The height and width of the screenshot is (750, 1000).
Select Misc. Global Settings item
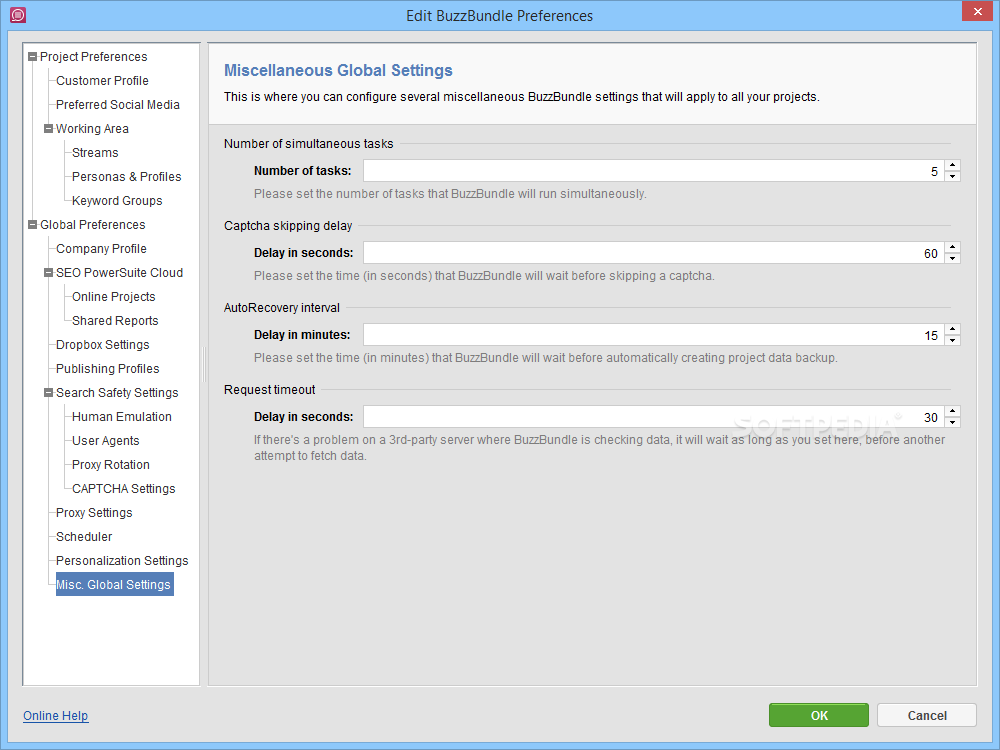[x=115, y=585]
